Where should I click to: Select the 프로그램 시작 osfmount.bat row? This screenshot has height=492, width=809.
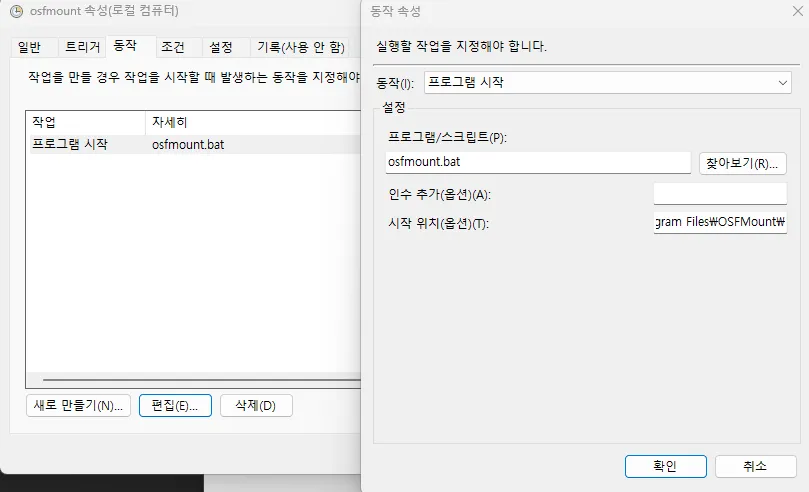tap(190, 144)
